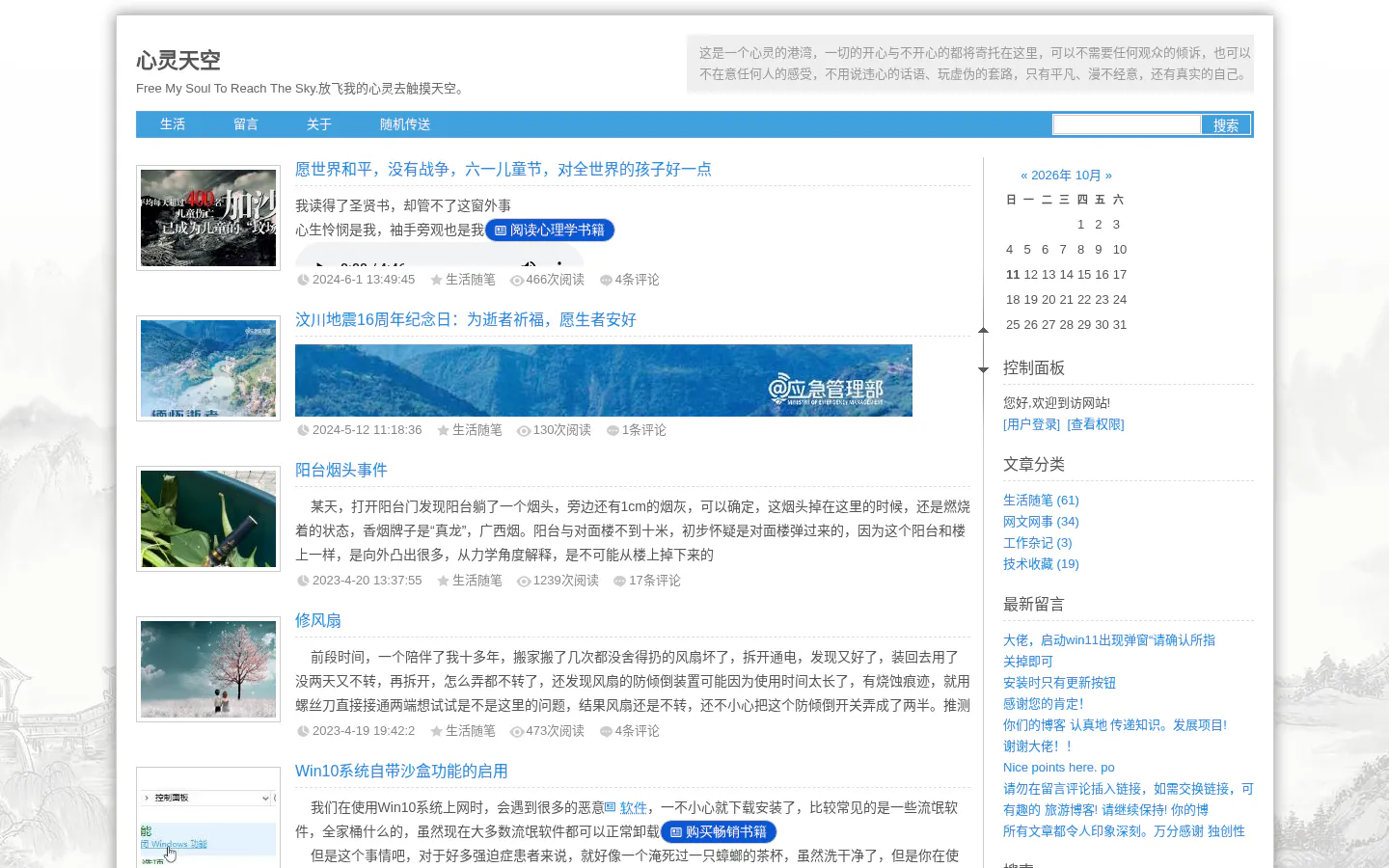The image size is (1389, 868).
Task: Open thumbnail of the 六一儿童节 post
Action: tap(208, 218)
